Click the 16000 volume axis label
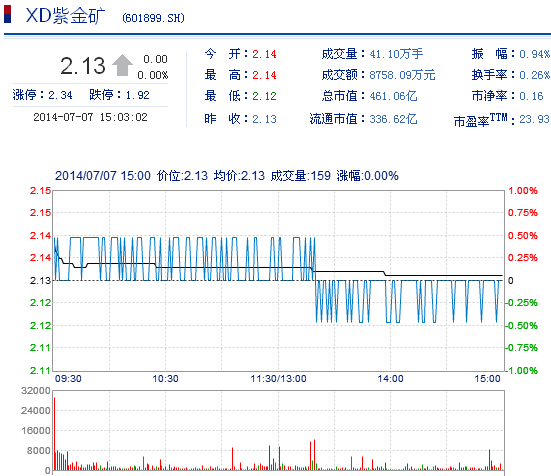This screenshot has width=551, height=476. [36, 431]
